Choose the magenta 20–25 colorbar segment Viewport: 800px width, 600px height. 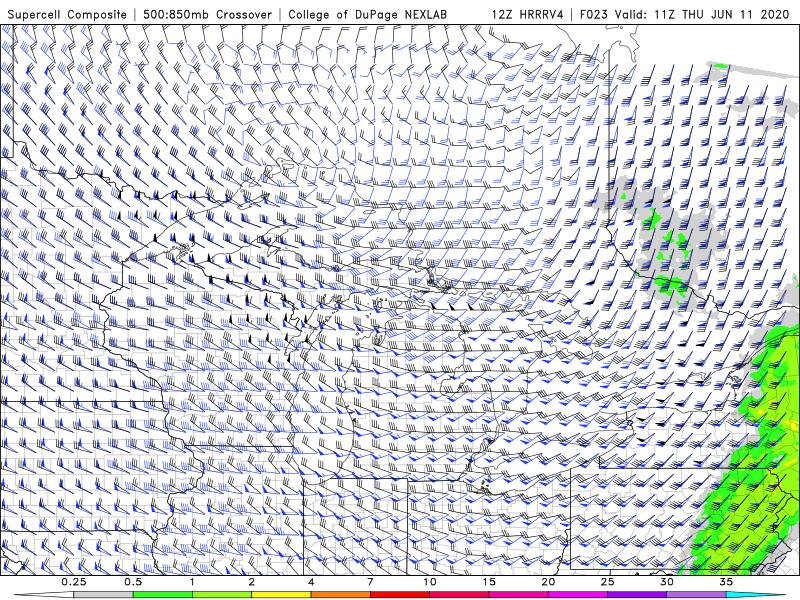click(578, 595)
